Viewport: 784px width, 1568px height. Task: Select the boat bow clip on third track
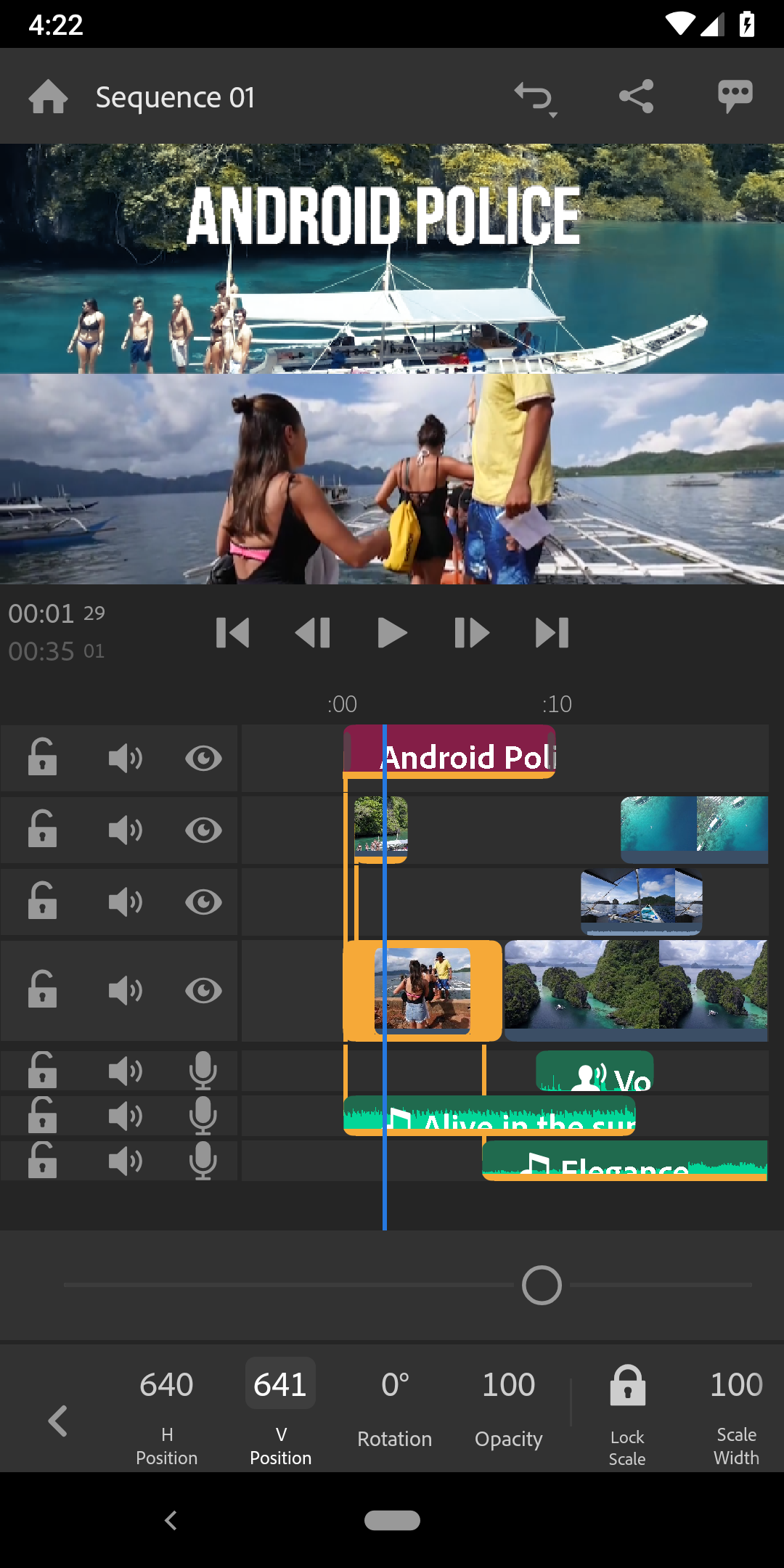click(x=641, y=900)
